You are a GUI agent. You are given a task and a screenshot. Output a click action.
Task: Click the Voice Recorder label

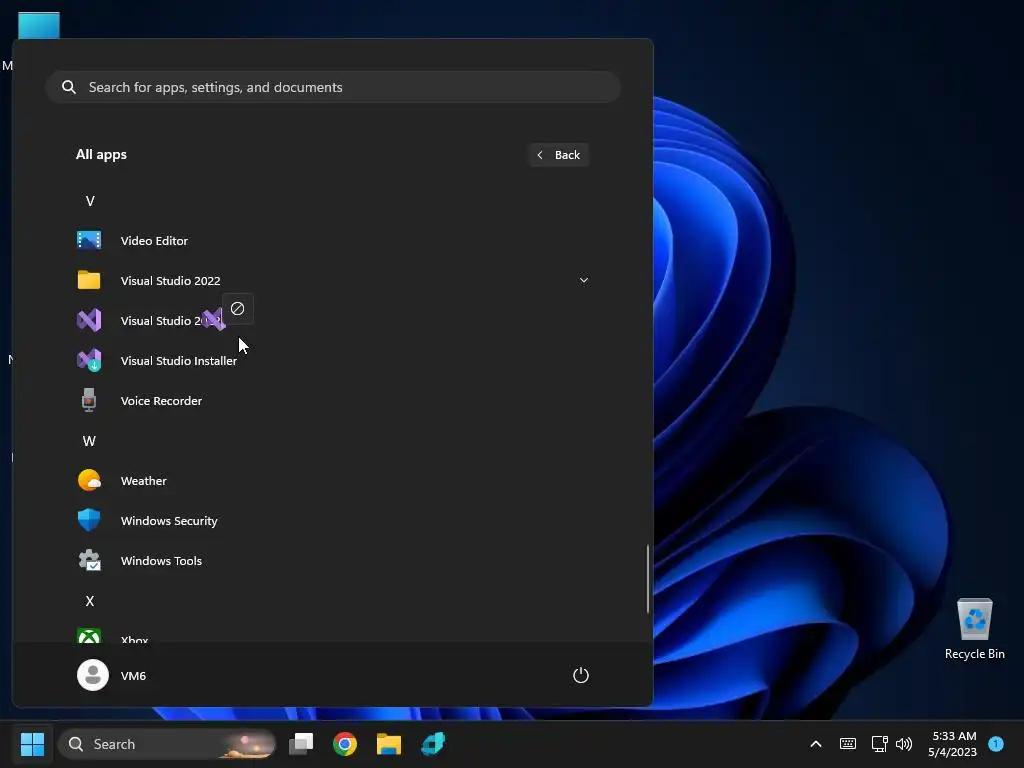pos(161,400)
